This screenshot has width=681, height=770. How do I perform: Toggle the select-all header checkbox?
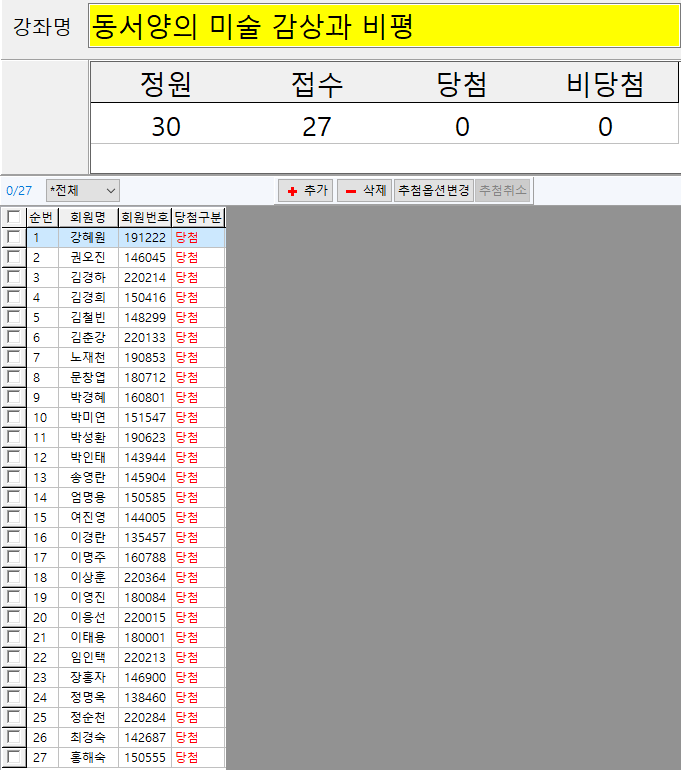click(14, 217)
